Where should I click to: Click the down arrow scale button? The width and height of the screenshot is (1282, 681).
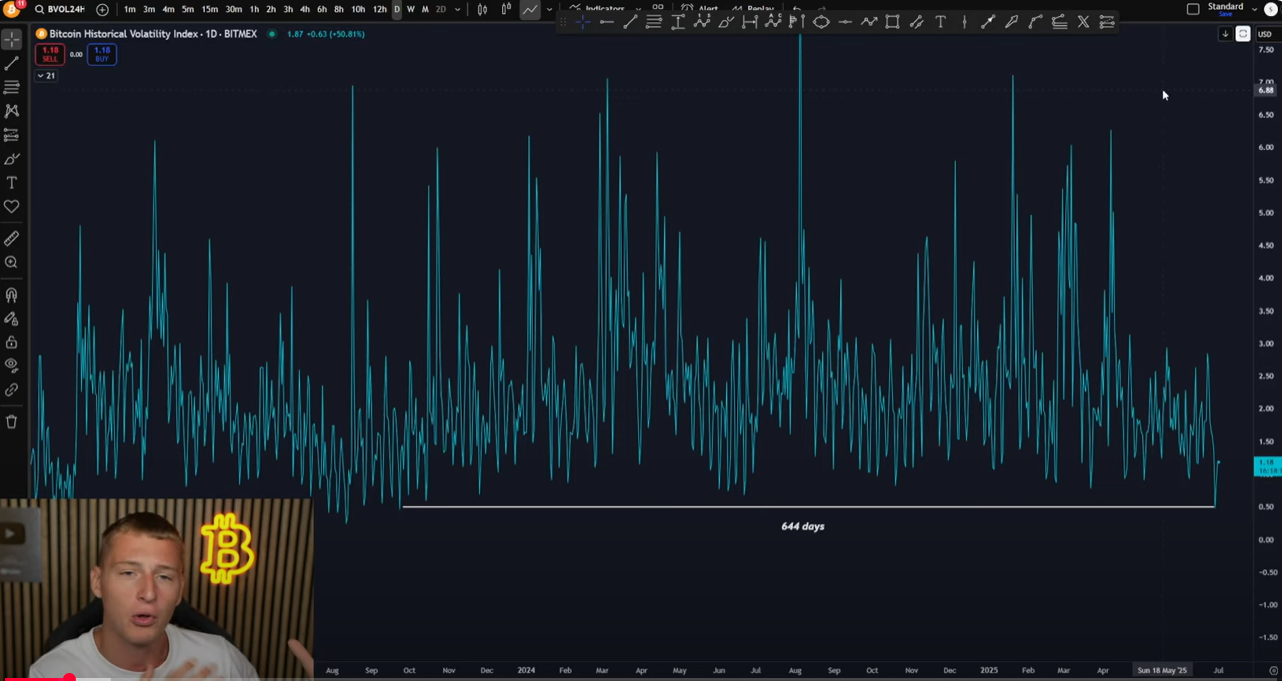(1225, 34)
